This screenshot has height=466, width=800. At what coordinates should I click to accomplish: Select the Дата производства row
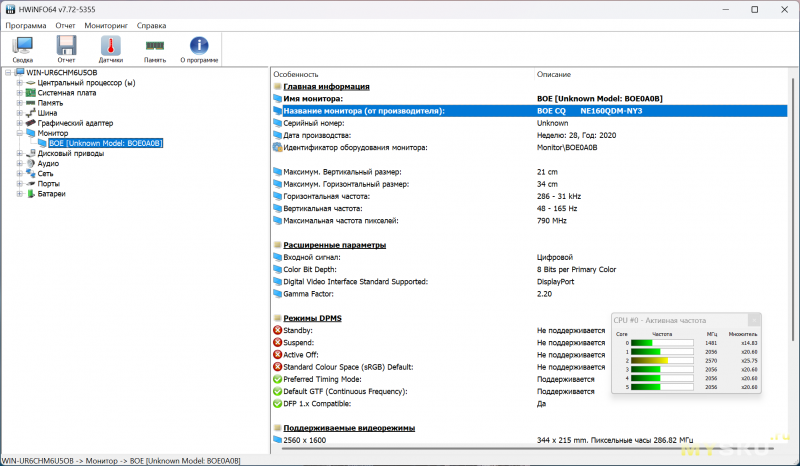(530, 135)
